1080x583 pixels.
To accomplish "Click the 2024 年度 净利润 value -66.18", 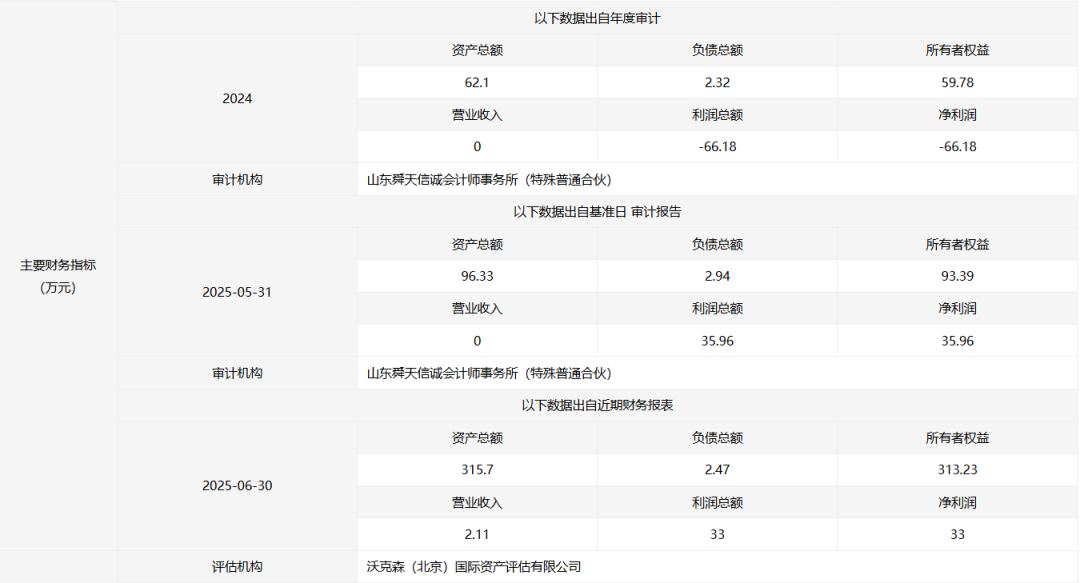I will (957, 147).
